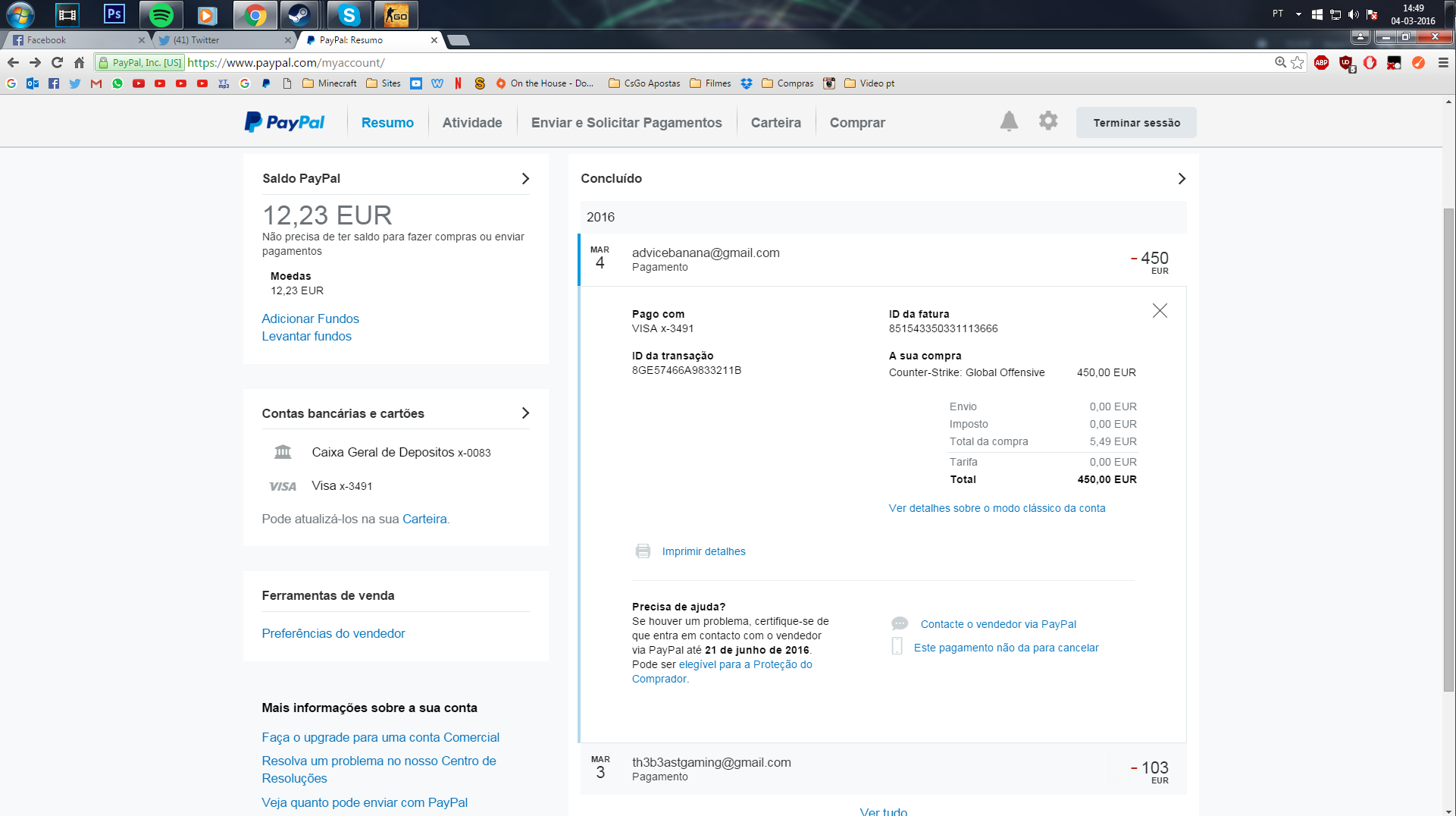Image resolution: width=1456 pixels, height=816 pixels.
Task: Expand the Saldo PayPal section arrow
Action: pos(525,179)
